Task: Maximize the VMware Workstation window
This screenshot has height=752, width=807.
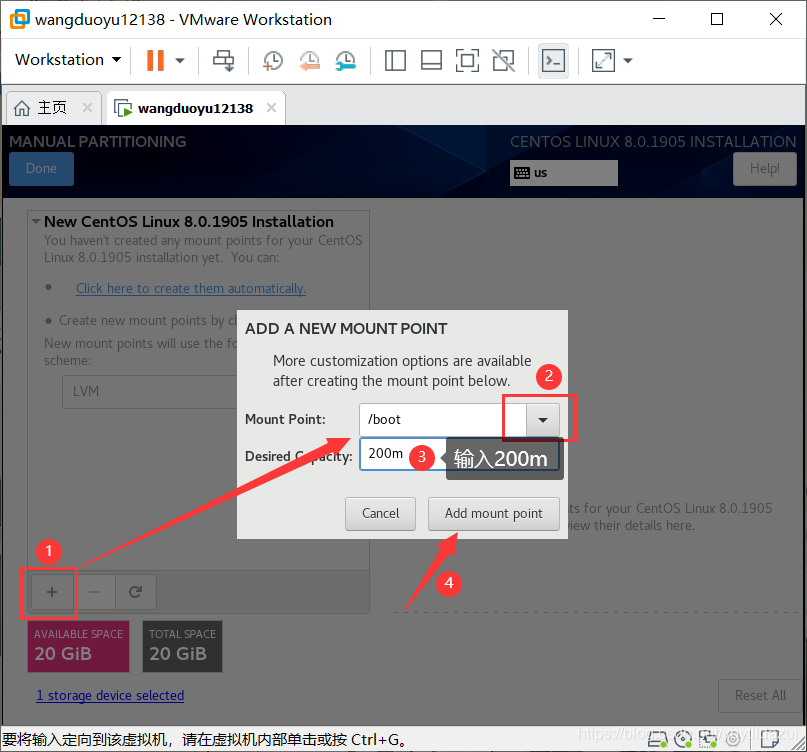Action: (x=717, y=19)
